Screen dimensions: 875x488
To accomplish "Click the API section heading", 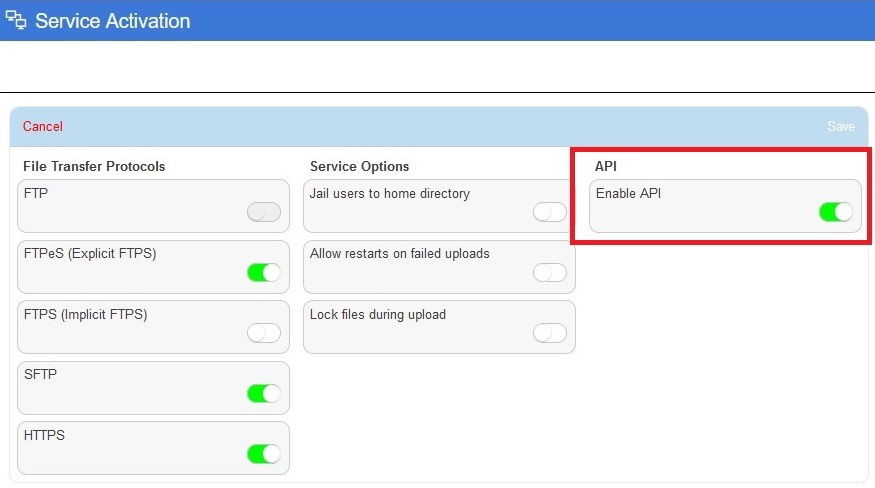I will [606, 166].
